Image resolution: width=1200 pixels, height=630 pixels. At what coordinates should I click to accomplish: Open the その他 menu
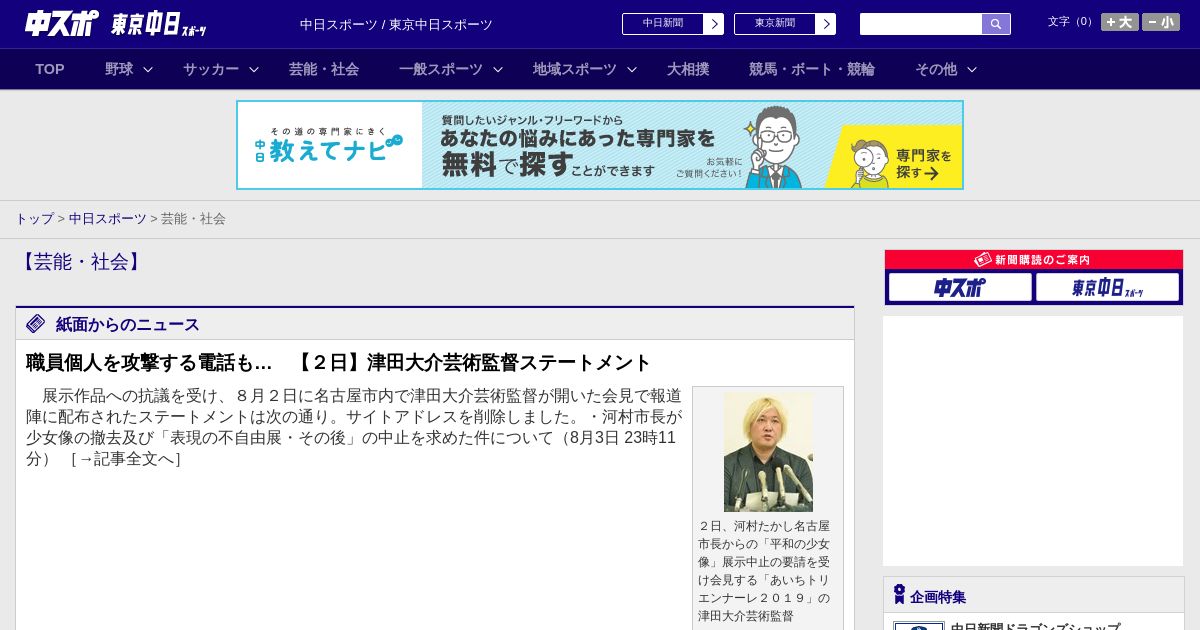[936, 69]
